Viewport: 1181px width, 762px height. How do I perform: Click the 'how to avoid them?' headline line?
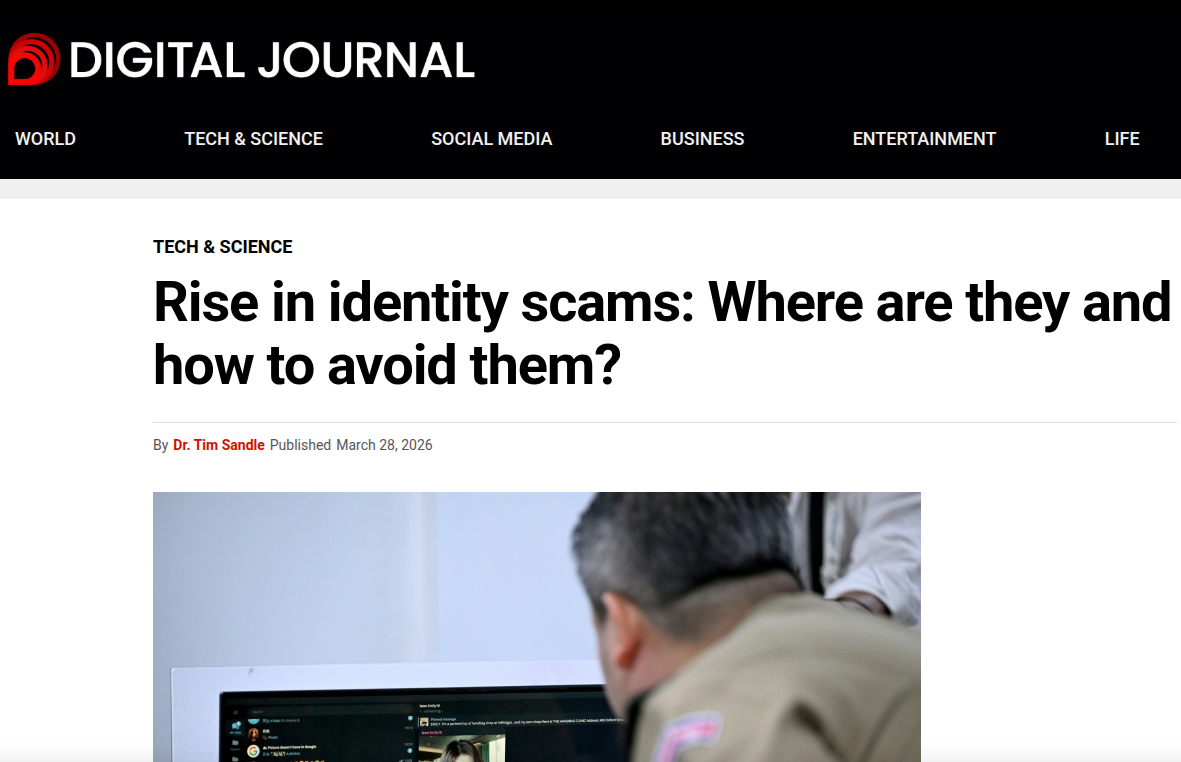387,365
